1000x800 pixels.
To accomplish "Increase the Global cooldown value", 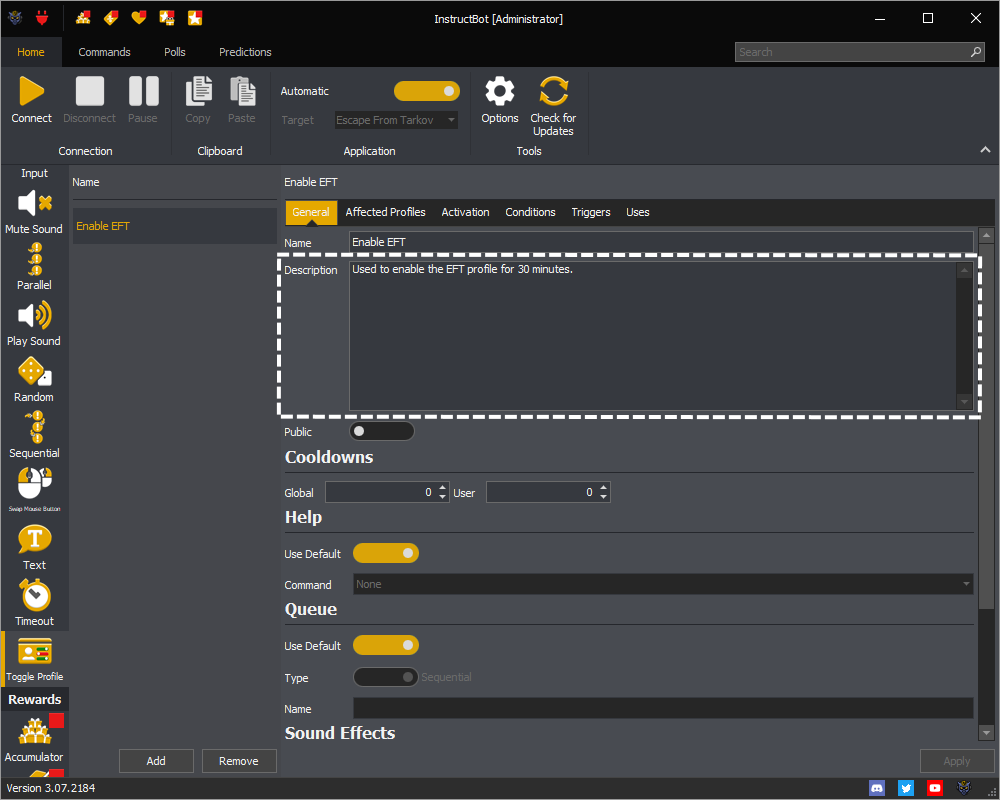I will click(x=443, y=487).
